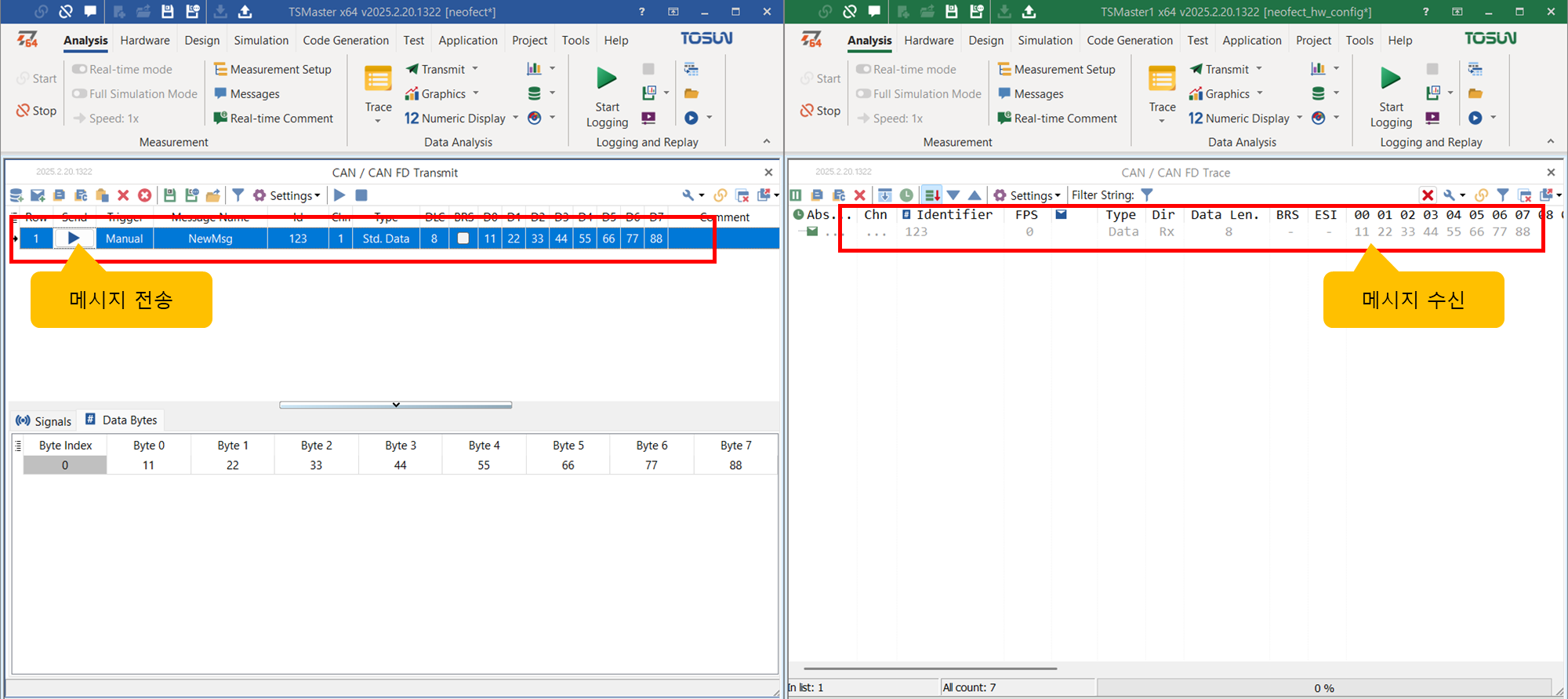Open Messages in the right TSMaster1 ribbon
Screen dimensions: 1568x699
1030,93
